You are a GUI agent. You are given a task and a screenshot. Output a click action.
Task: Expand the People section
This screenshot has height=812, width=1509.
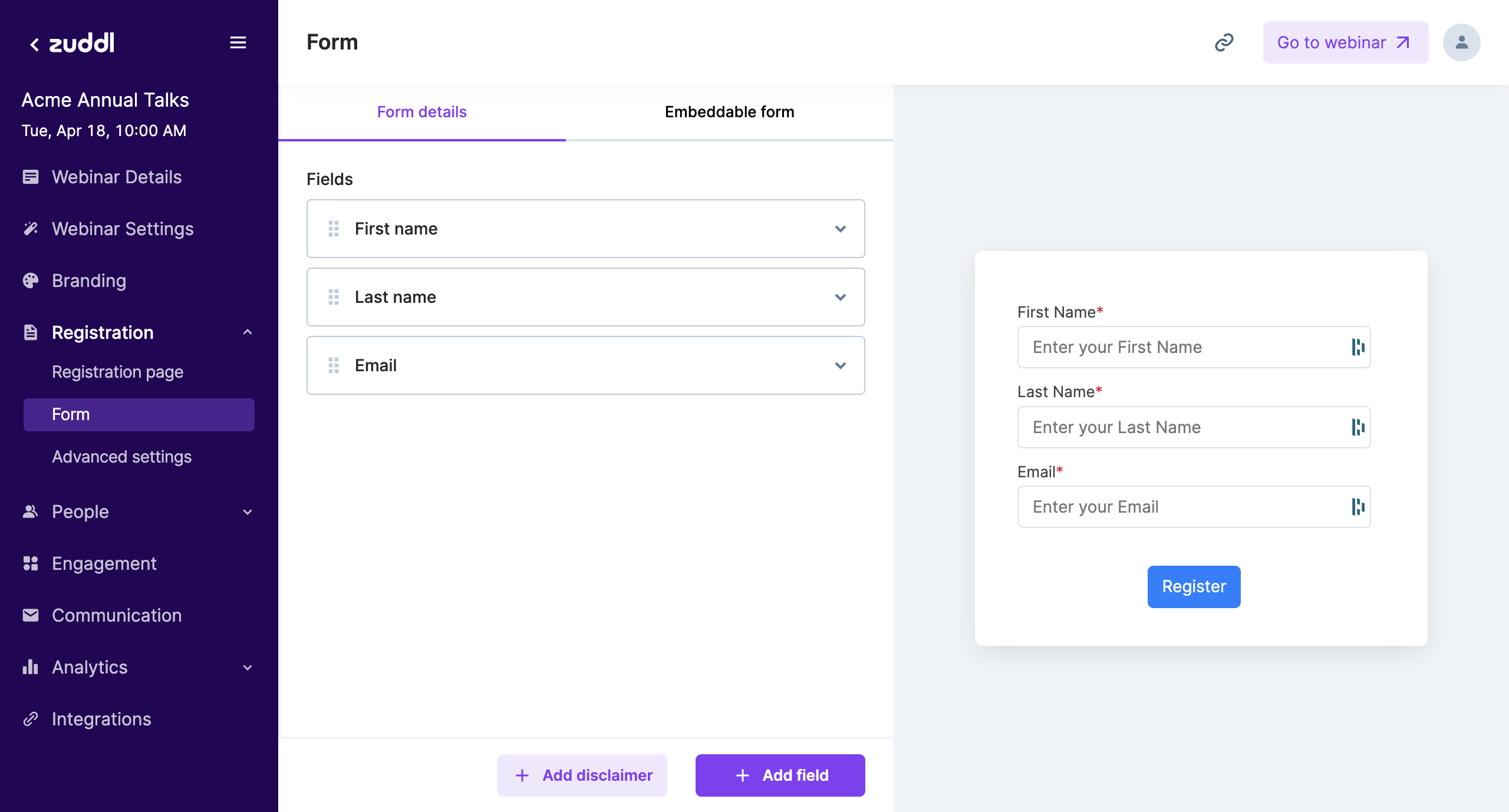coord(247,511)
